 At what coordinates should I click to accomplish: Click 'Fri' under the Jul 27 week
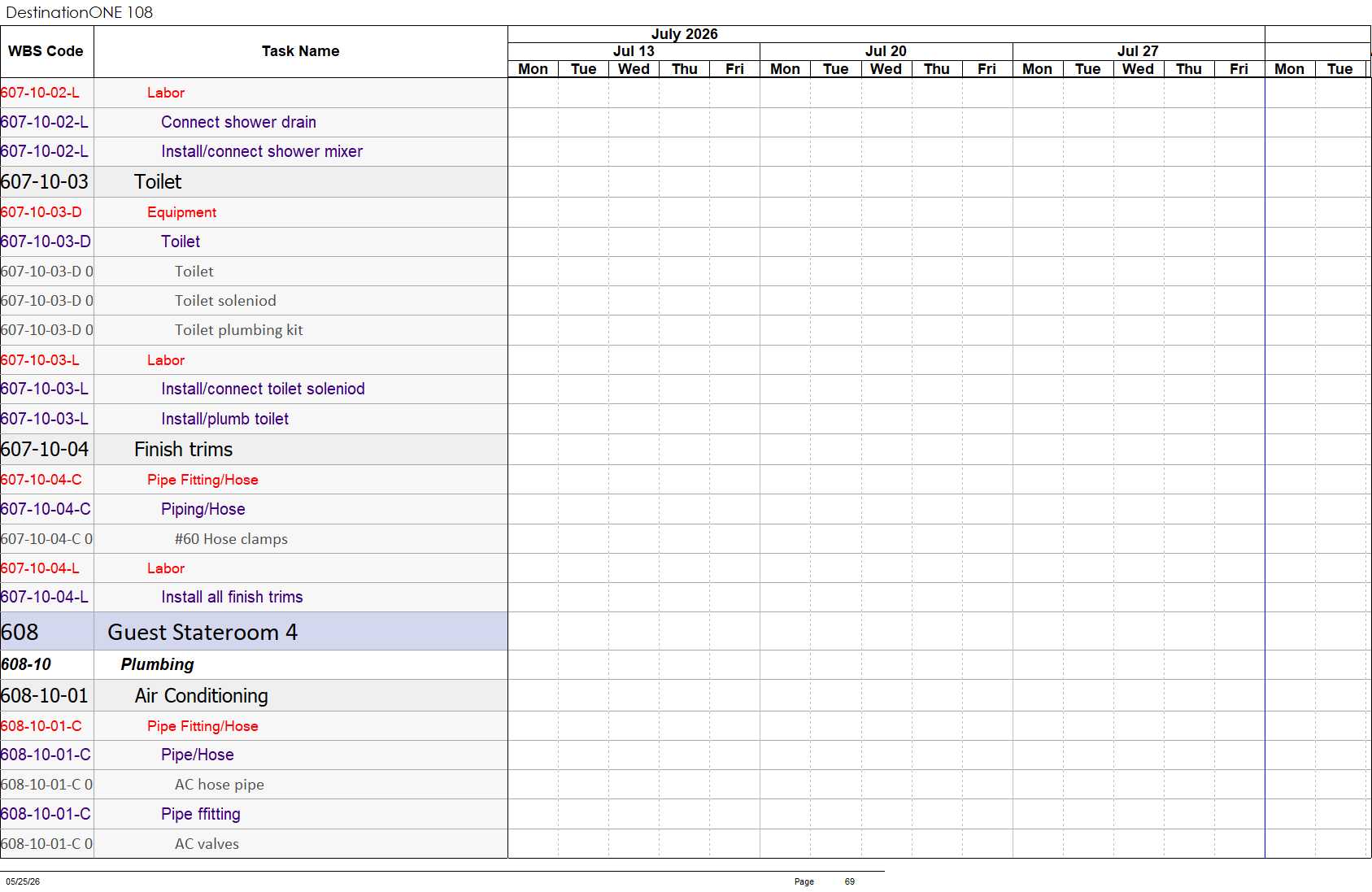coord(1239,69)
